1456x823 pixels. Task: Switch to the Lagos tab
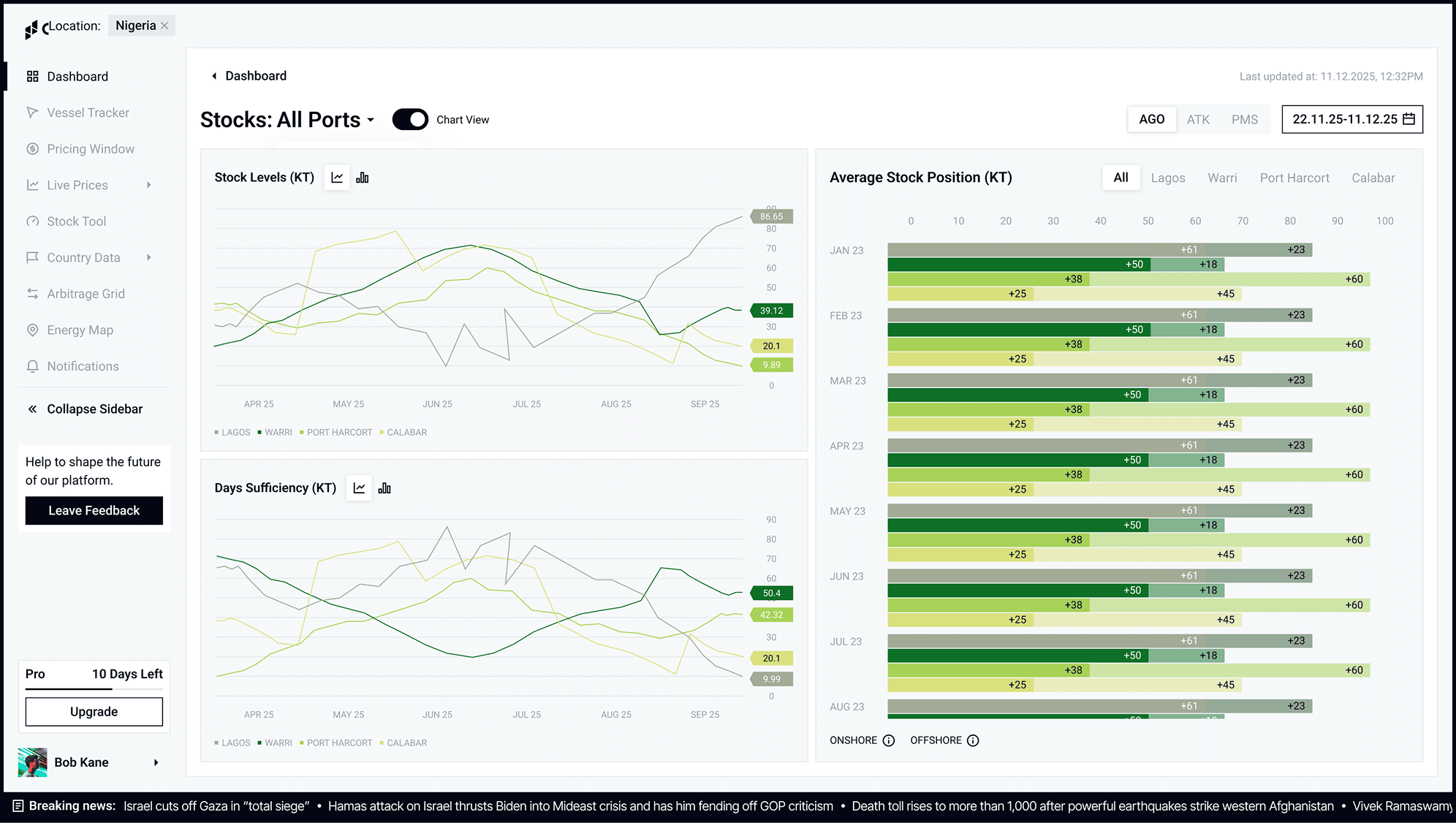tap(1168, 178)
